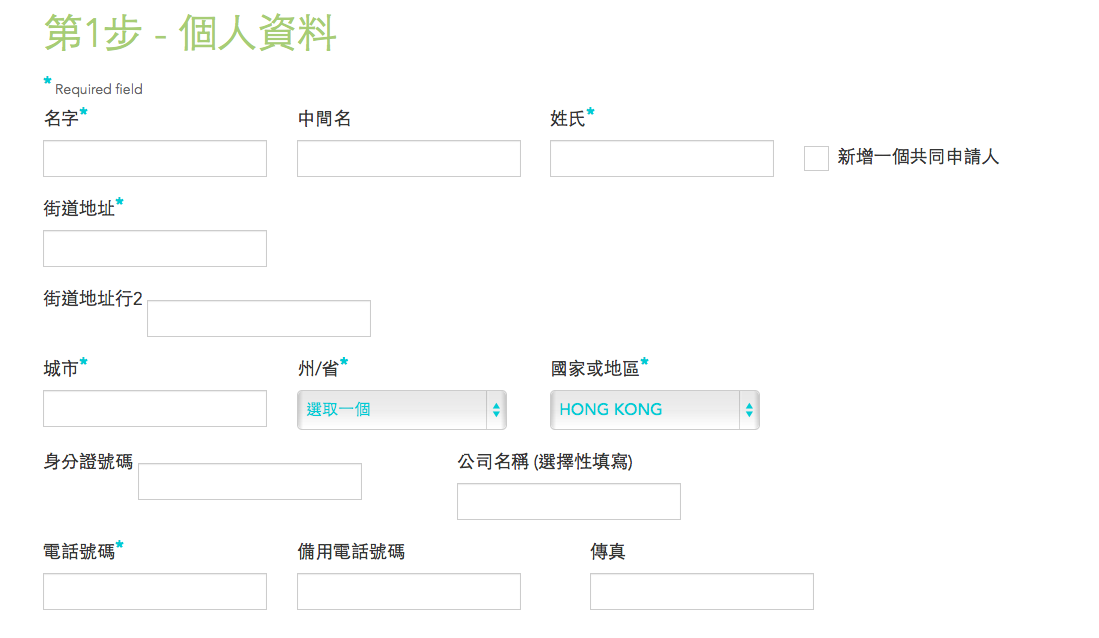
Task: Focus the 姓氏 (surname) input field
Action: 662,159
